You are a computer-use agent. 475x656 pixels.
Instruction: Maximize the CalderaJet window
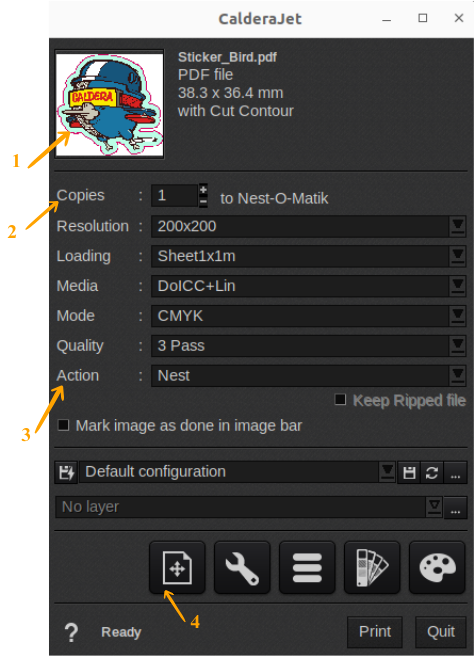(x=423, y=18)
